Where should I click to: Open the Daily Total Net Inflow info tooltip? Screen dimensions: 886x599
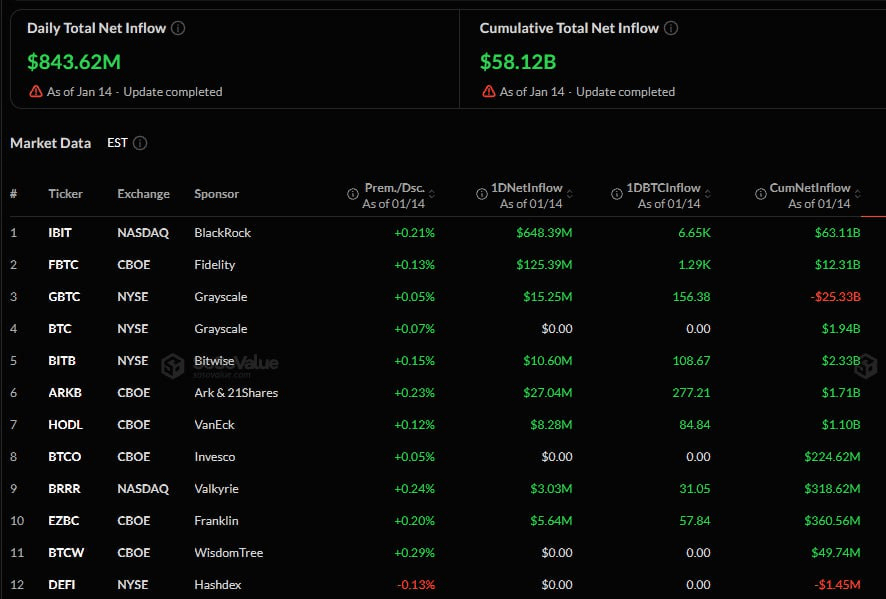pyautogui.click(x=178, y=28)
